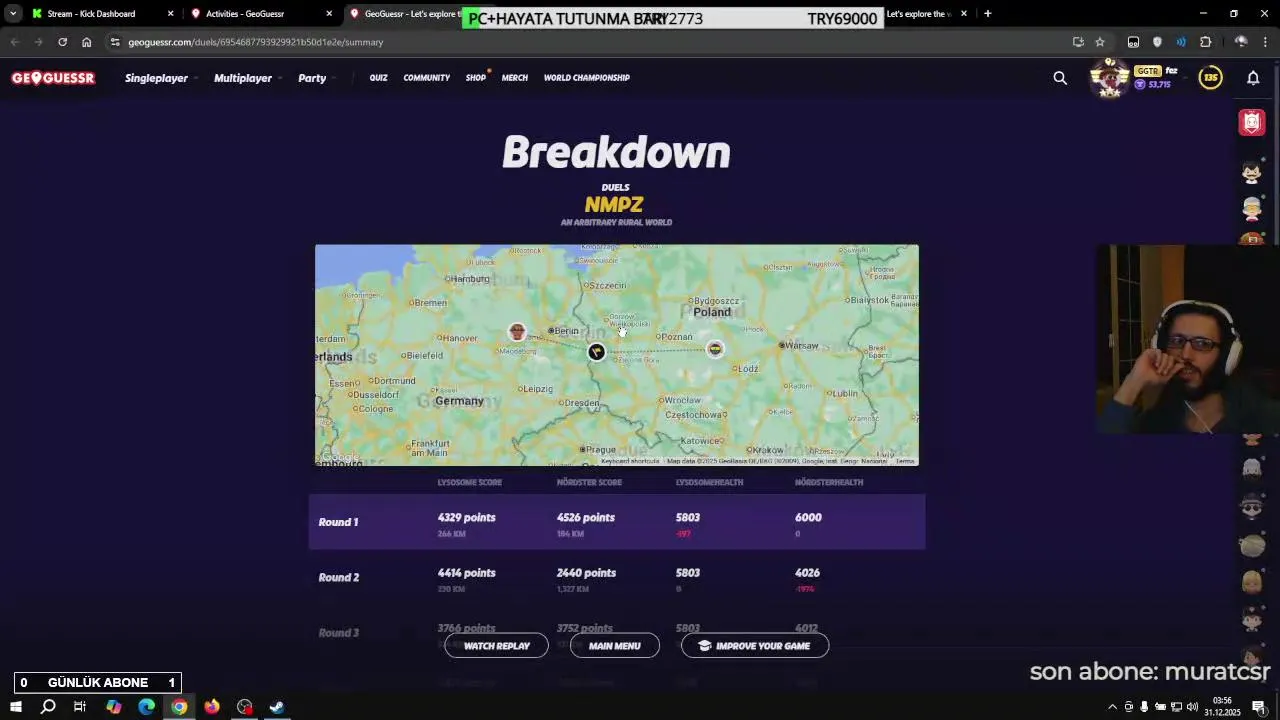Image resolution: width=1280 pixels, height=720 pixels.
Task: Close the Kick Dashboard tab
Action: [x=170, y=14]
